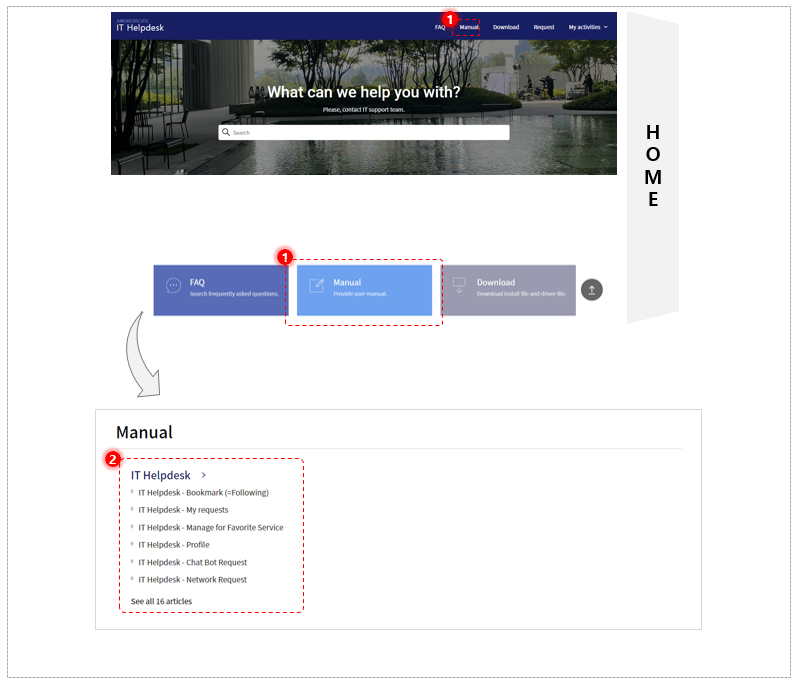Click 'Please, contact IT support team.' text

coord(364,110)
